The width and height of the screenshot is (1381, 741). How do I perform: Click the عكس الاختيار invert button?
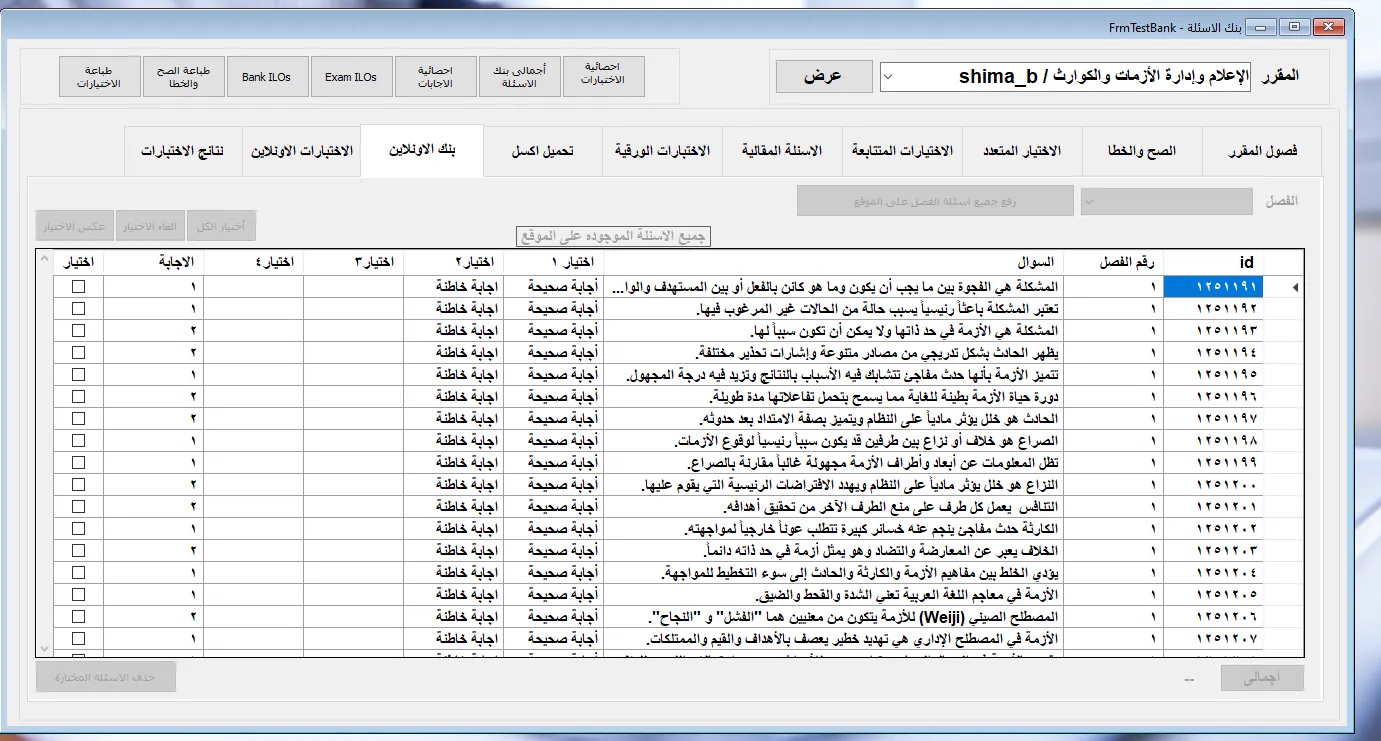pyautogui.click(x=74, y=226)
